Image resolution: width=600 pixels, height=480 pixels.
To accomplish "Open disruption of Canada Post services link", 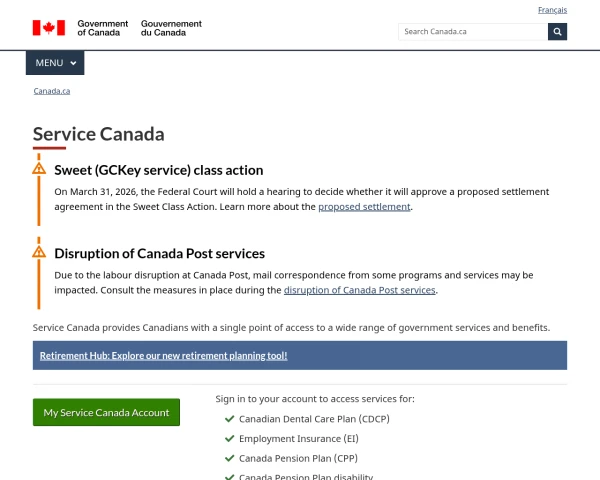I will tap(360, 290).
